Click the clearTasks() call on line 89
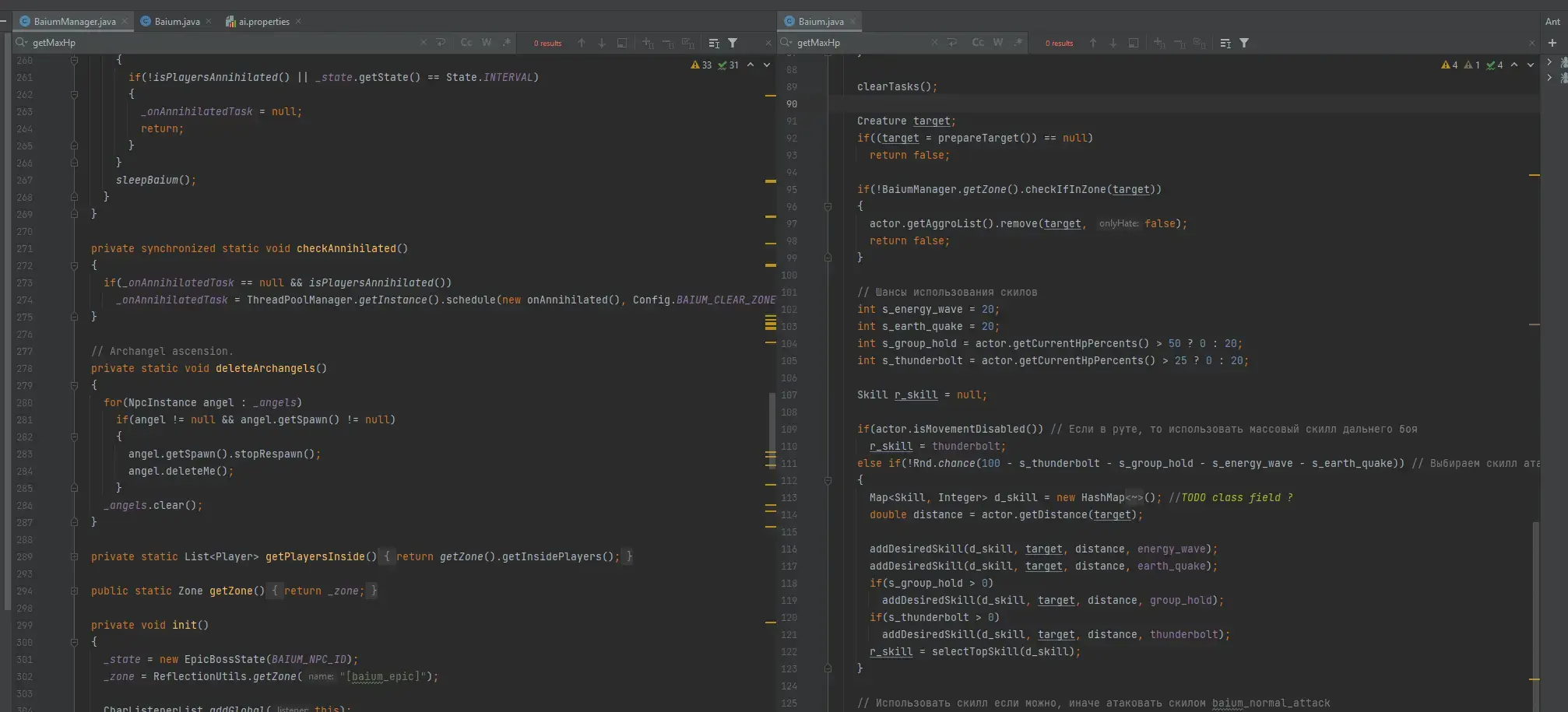Viewport: 1568px width, 712px height. (897, 86)
